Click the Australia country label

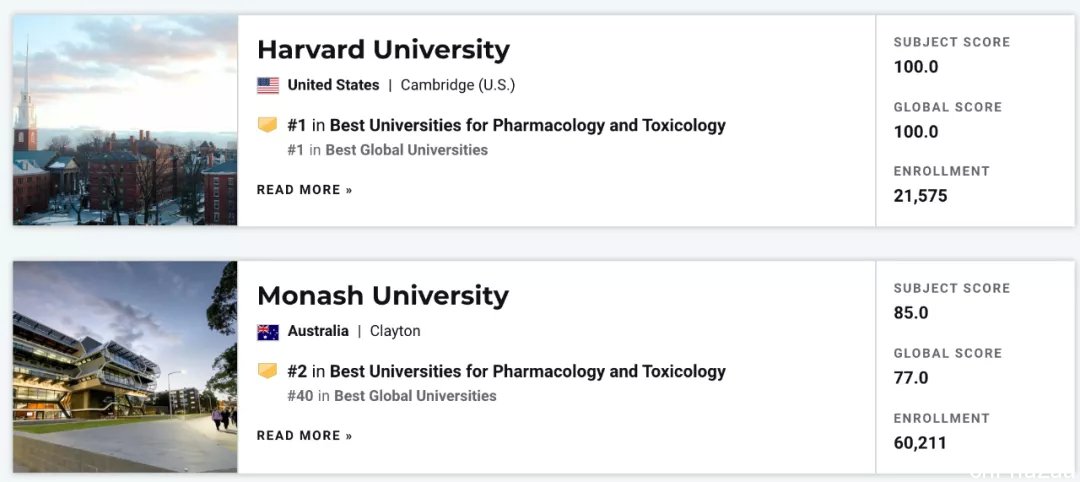(318, 331)
